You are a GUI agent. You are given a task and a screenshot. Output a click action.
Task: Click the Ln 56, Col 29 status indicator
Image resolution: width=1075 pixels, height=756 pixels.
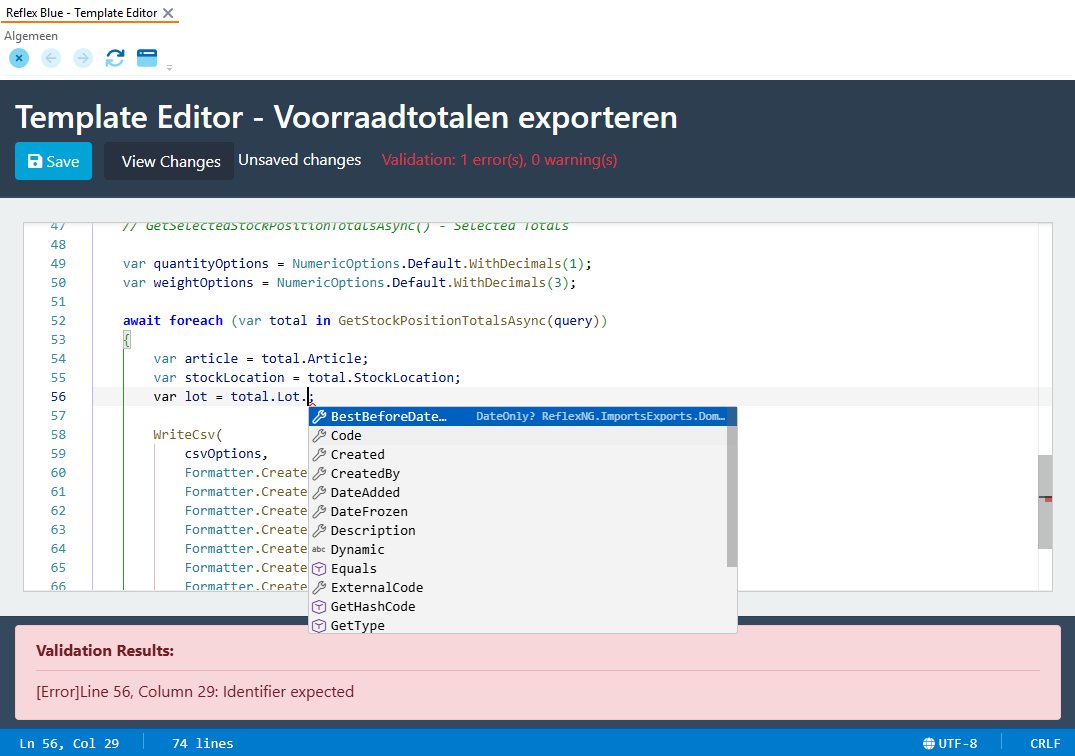tap(69, 744)
